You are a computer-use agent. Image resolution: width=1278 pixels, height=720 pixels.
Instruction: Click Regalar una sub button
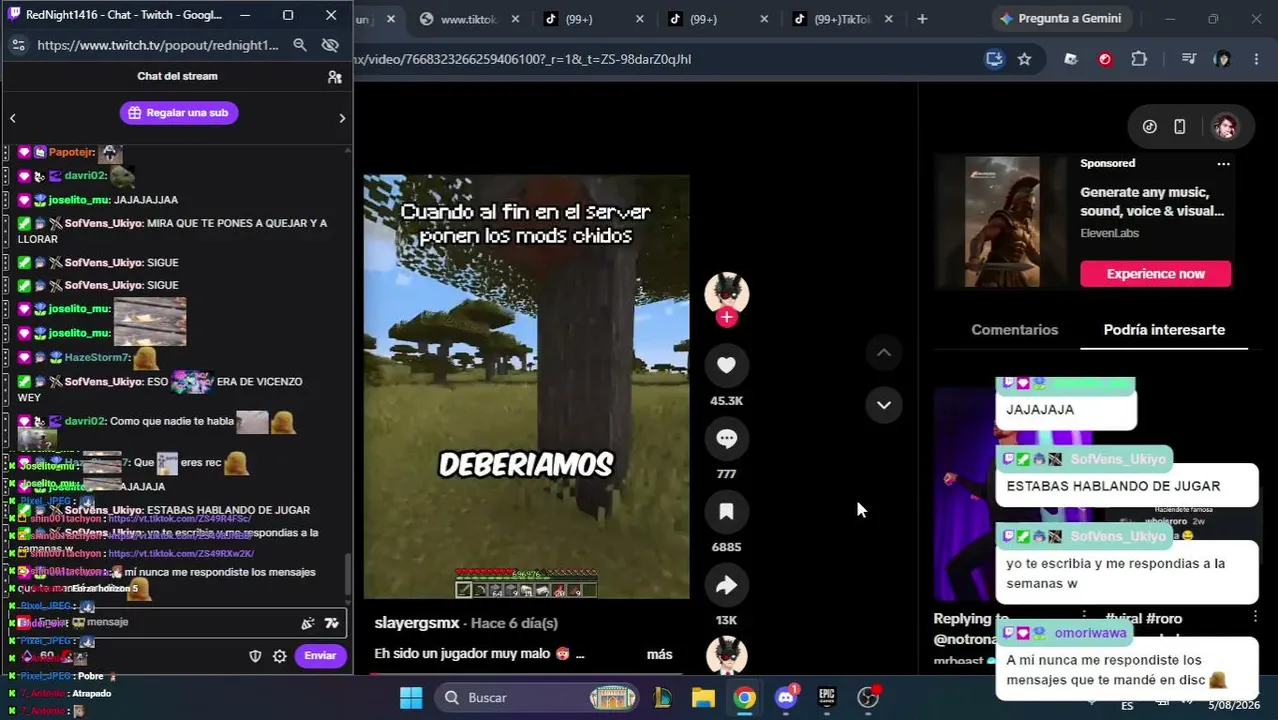[179, 113]
